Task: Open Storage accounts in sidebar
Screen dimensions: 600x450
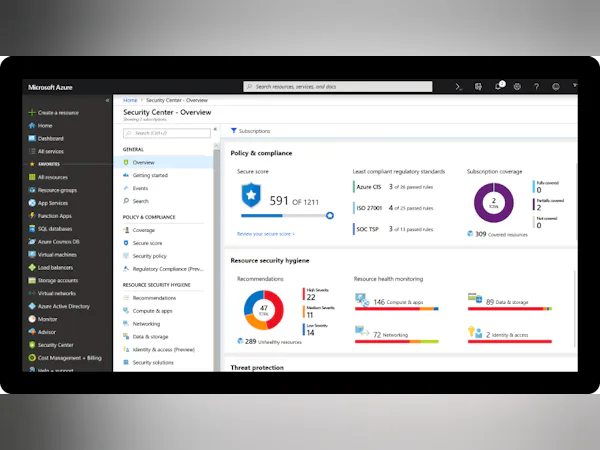Action: pos(53,280)
